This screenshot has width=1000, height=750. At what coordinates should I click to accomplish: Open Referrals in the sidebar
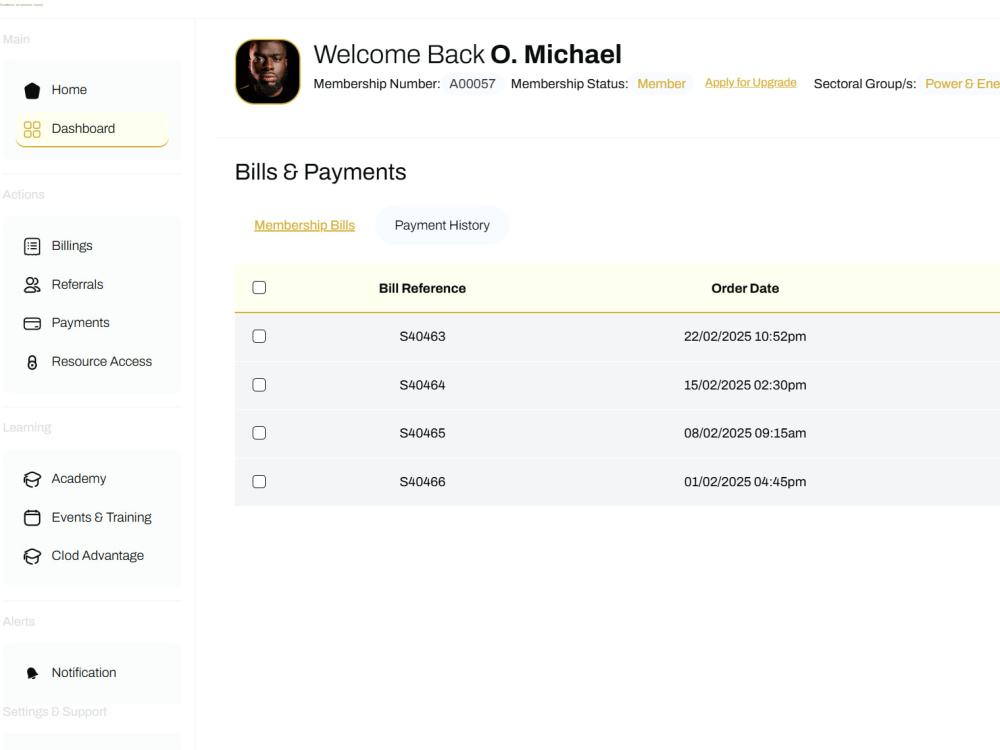click(x=92, y=285)
